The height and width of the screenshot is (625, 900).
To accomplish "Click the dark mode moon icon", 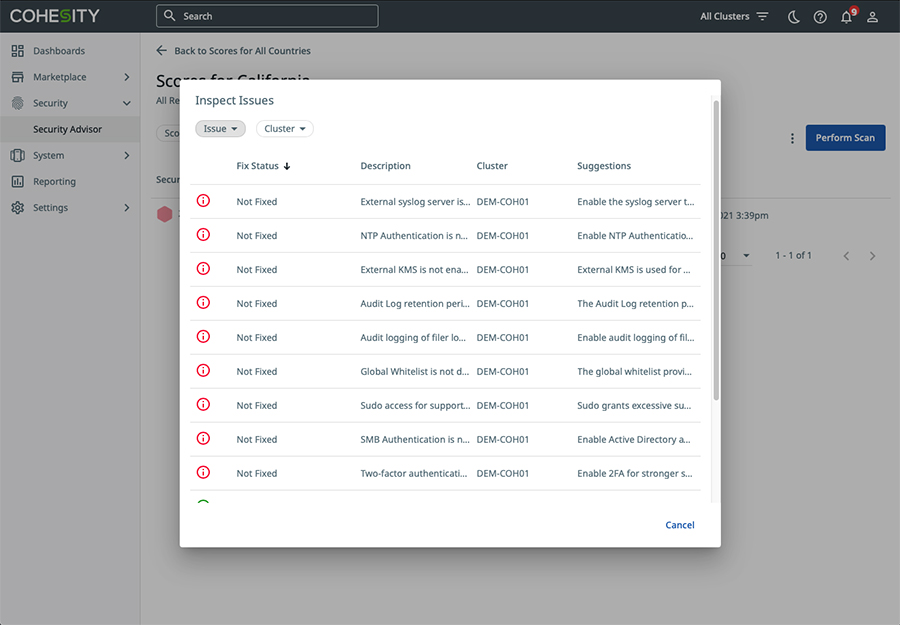I will (x=793, y=17).
